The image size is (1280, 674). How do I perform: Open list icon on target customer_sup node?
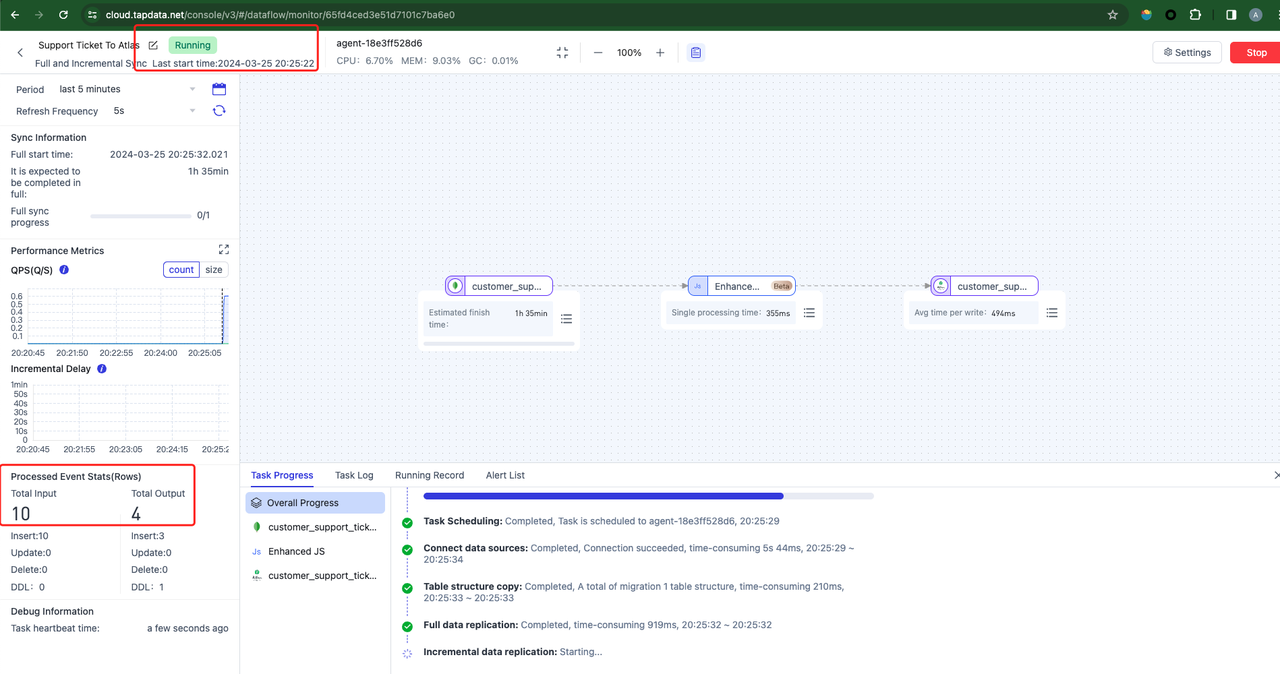pos(1052,313)
